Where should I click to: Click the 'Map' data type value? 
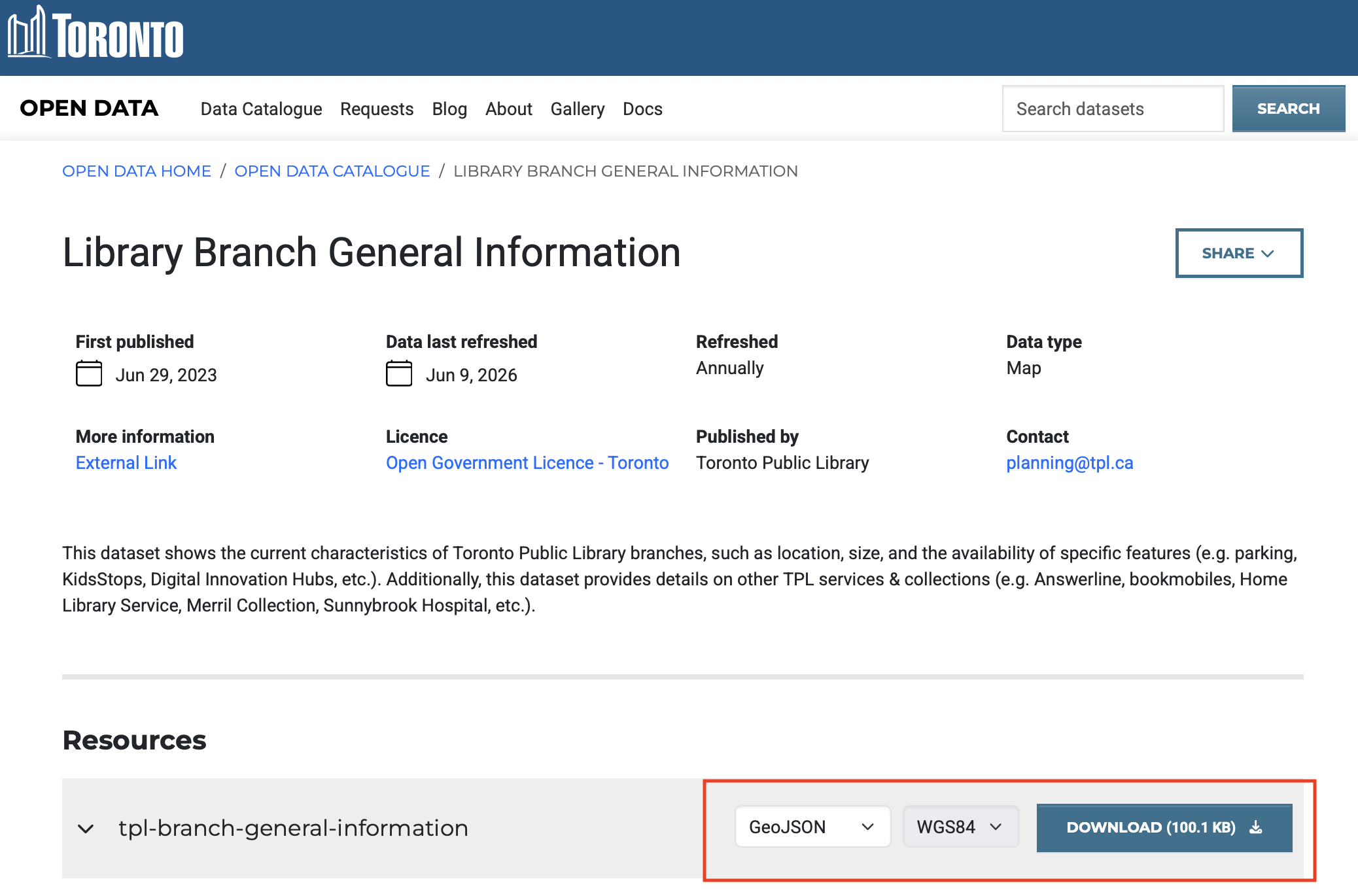(x=1024, y=368)
